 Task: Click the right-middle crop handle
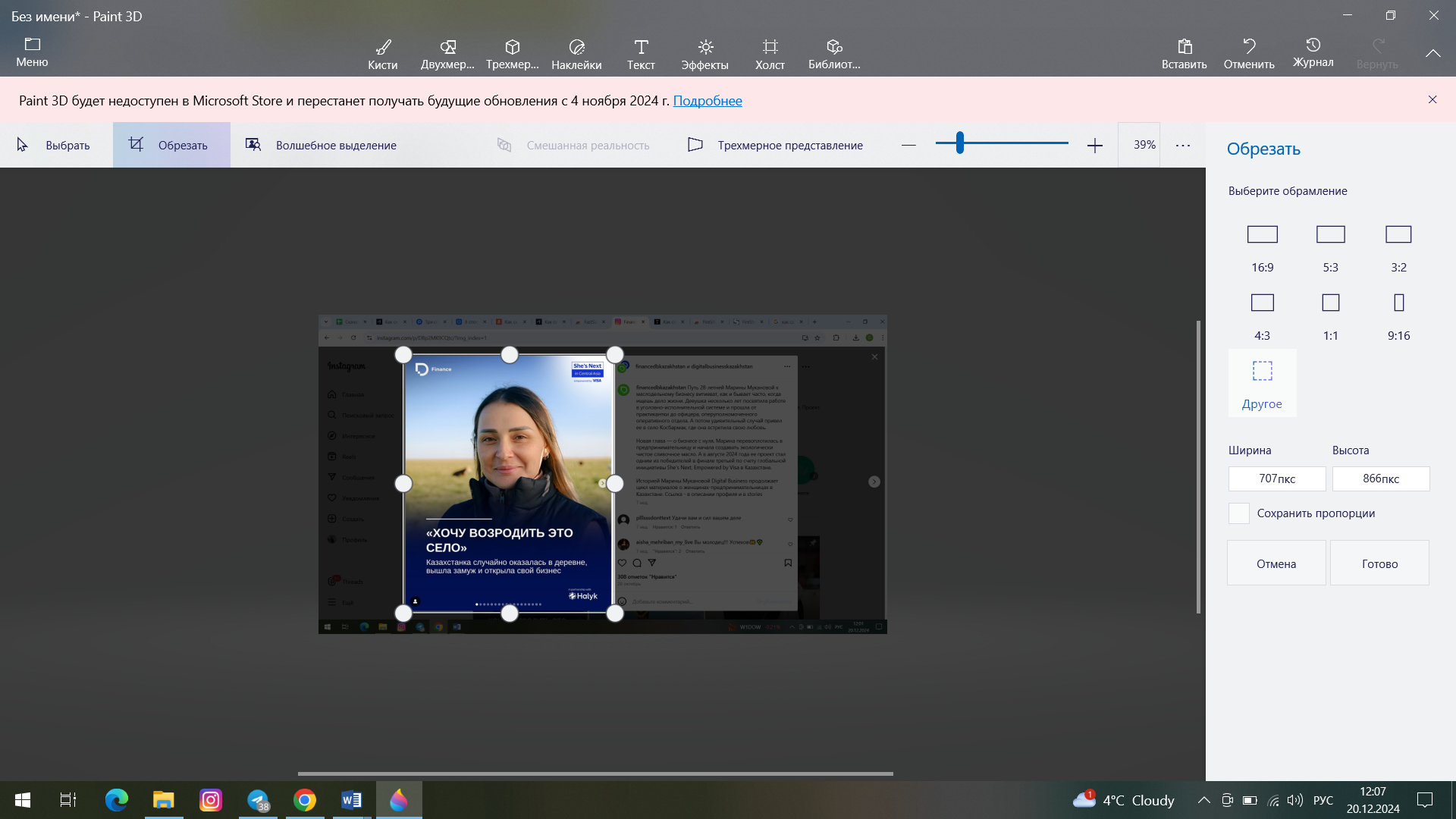click(615, 484)
